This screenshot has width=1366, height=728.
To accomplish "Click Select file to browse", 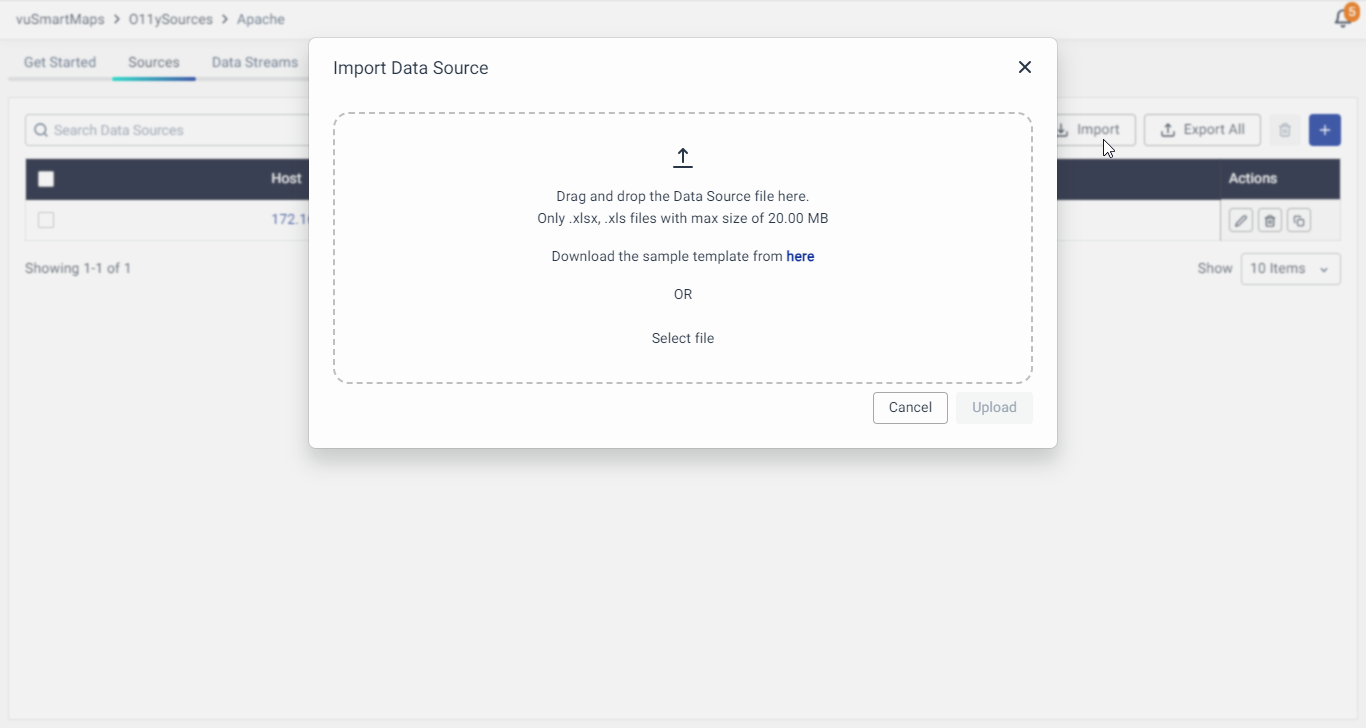I will pos(683,339).
